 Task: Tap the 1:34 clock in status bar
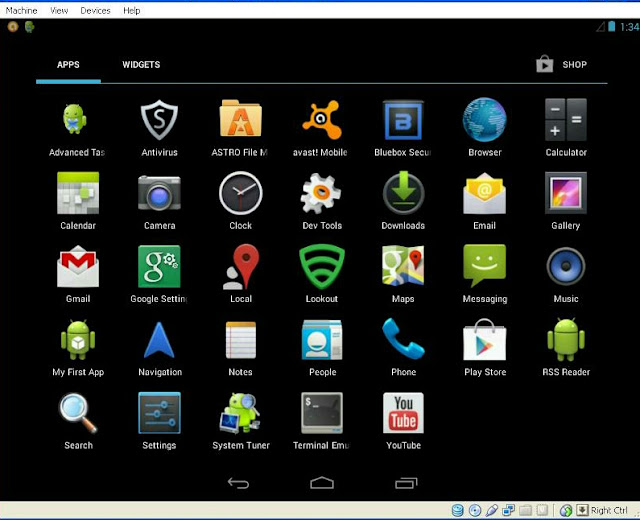pyautogui.click(x=629, y=27)
